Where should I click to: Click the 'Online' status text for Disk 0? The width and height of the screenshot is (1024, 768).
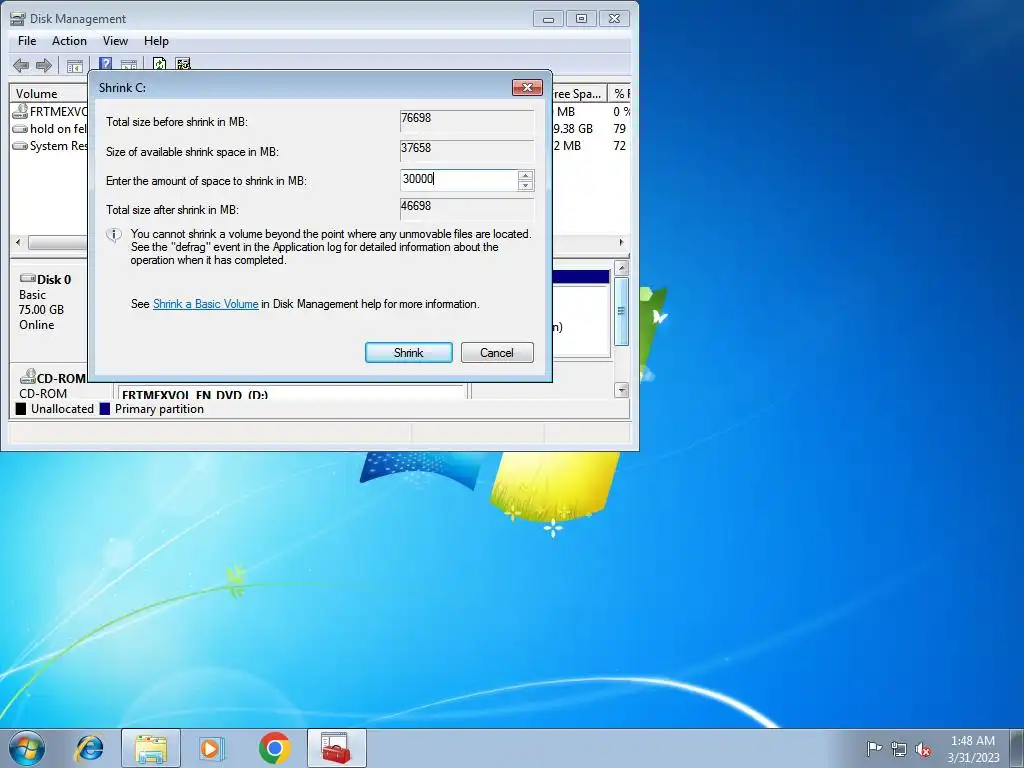(x=37, y=325)
